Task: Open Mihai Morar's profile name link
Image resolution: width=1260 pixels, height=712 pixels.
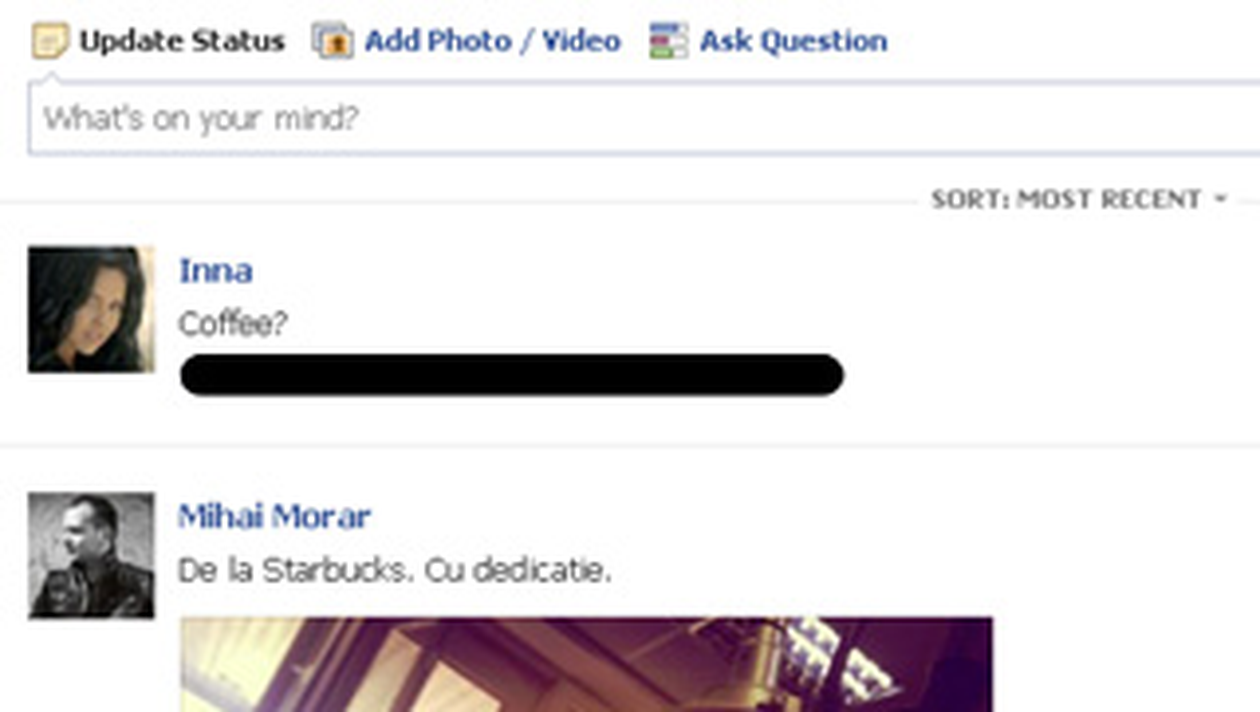Action: (274, 516)
